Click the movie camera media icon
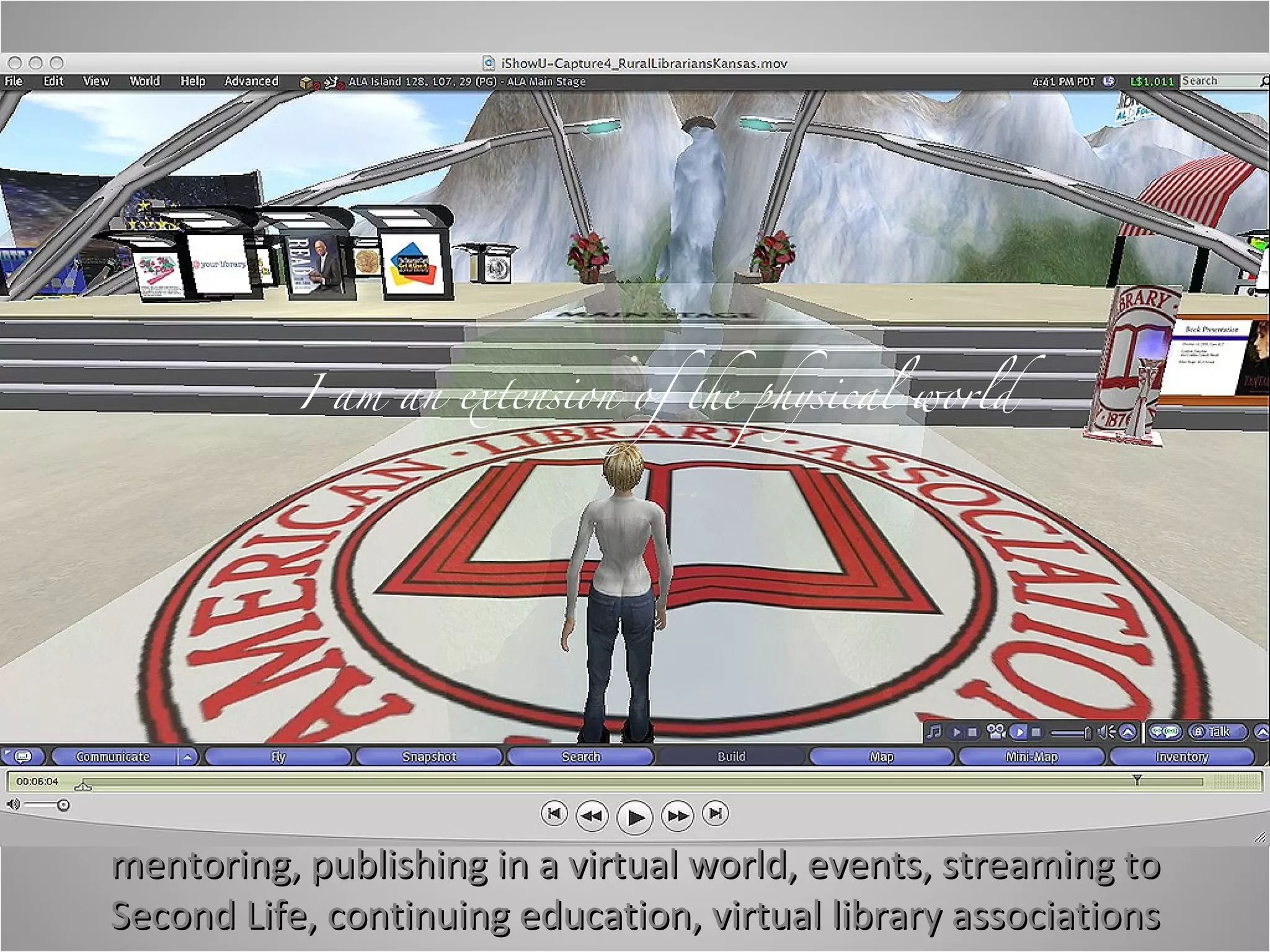This screenshot has width=1270, height=952. [996, 732]
